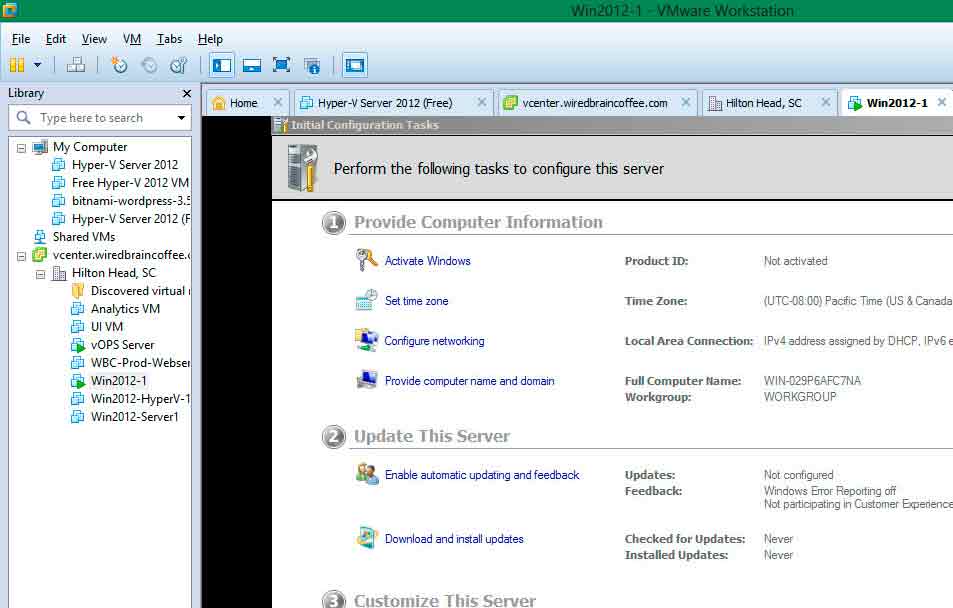Open the Edit menu
The height and width of the screenshot is (608, 953).
click(56, 39)
